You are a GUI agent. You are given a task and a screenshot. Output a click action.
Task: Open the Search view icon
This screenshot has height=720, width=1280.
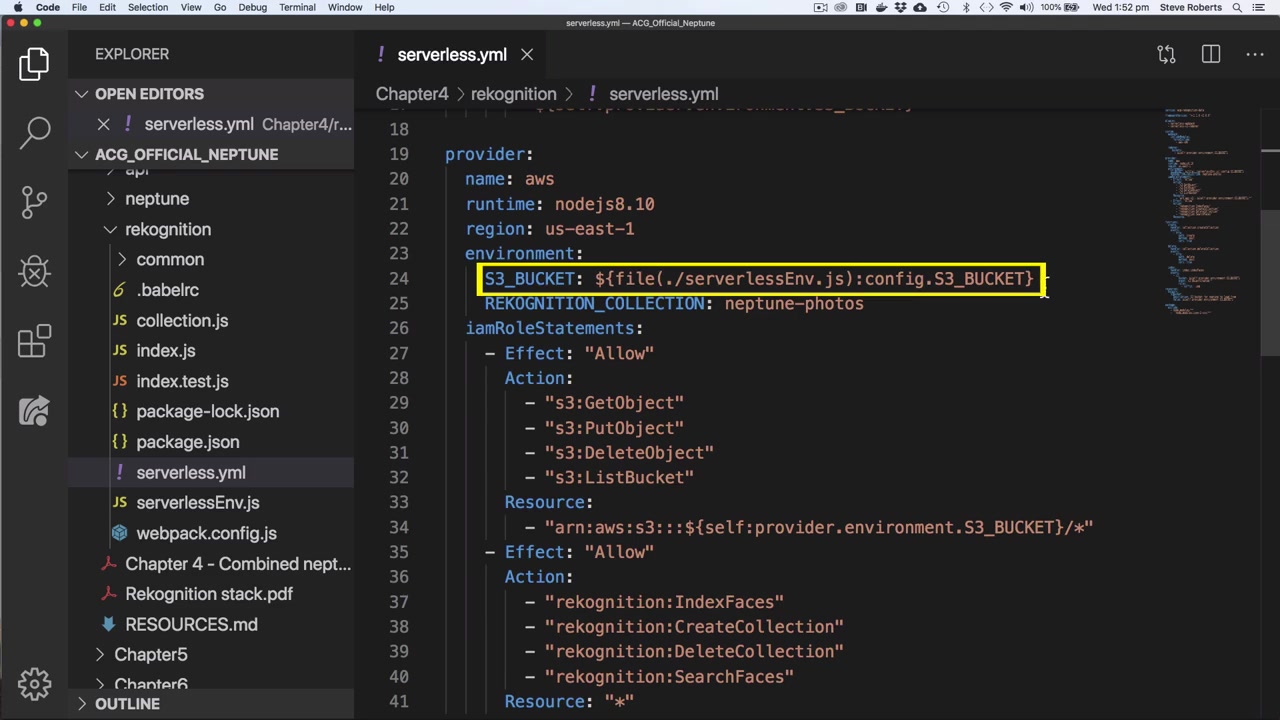(x=35, y=131)
